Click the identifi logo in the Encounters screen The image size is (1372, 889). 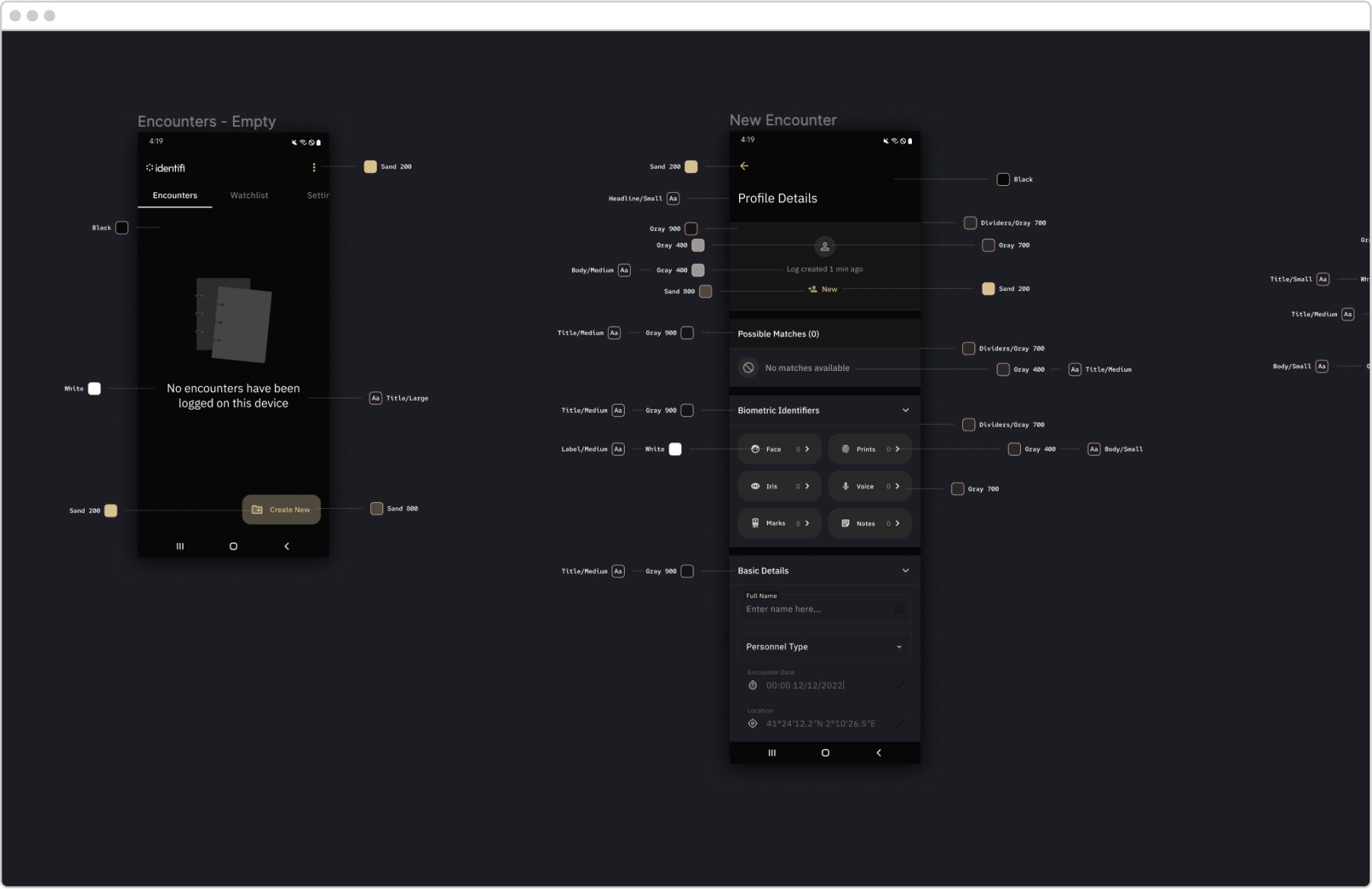(x=165, y=168)
